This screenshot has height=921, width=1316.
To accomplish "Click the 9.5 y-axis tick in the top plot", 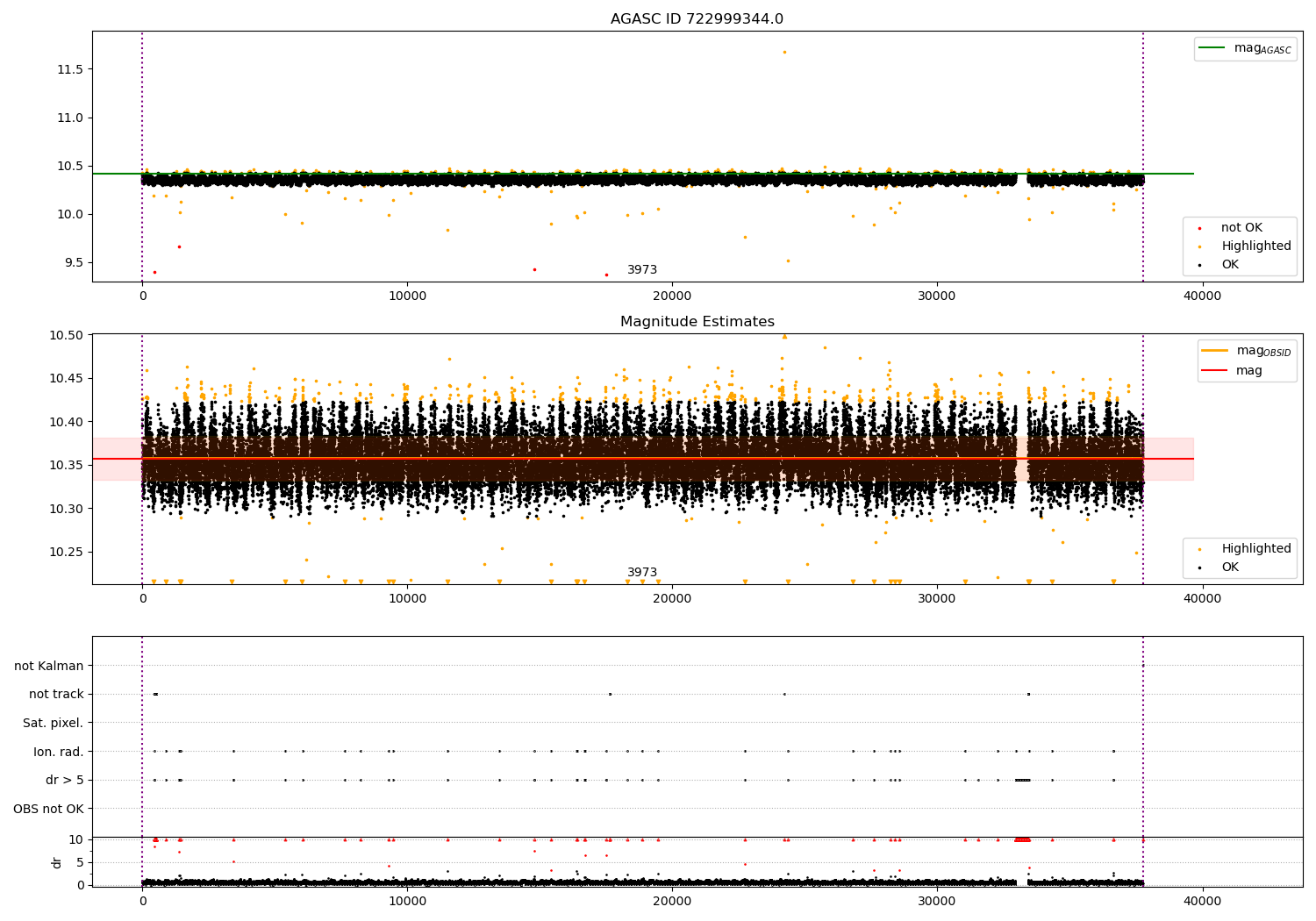I will (74, 262).
